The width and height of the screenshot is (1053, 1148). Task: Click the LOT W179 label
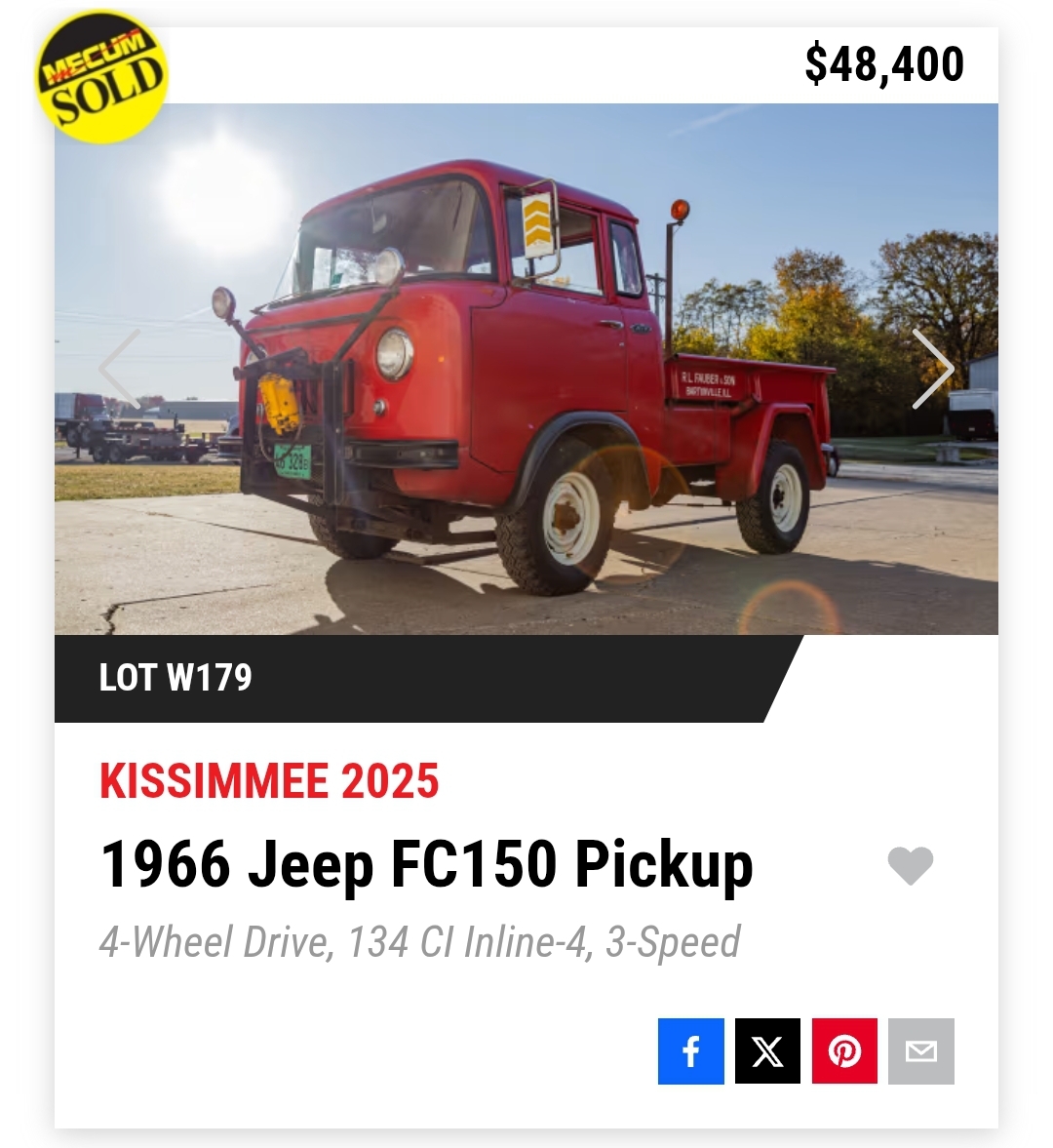tap(175, 678)
